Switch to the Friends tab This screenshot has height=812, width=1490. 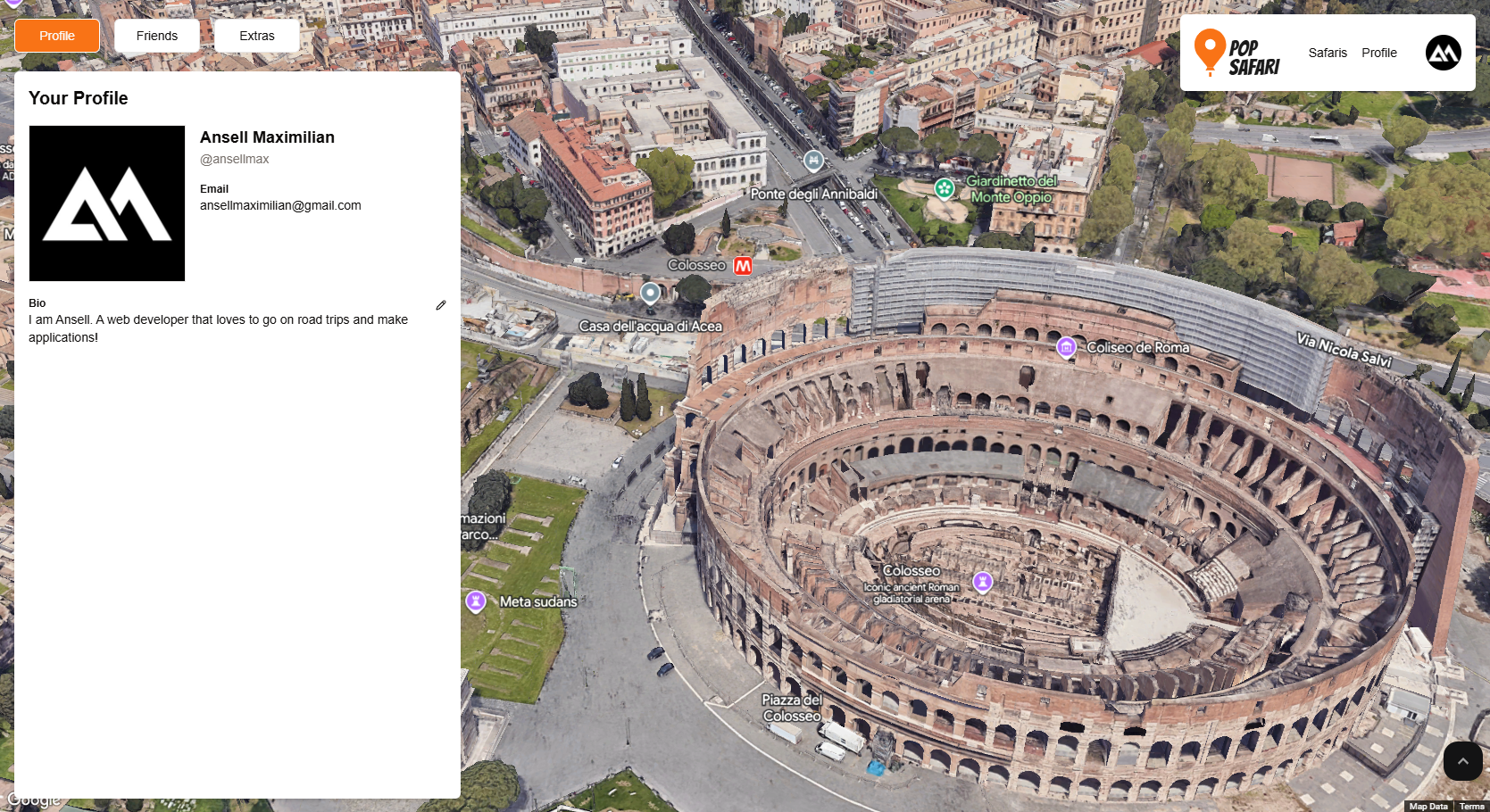[x=157, y=36]
